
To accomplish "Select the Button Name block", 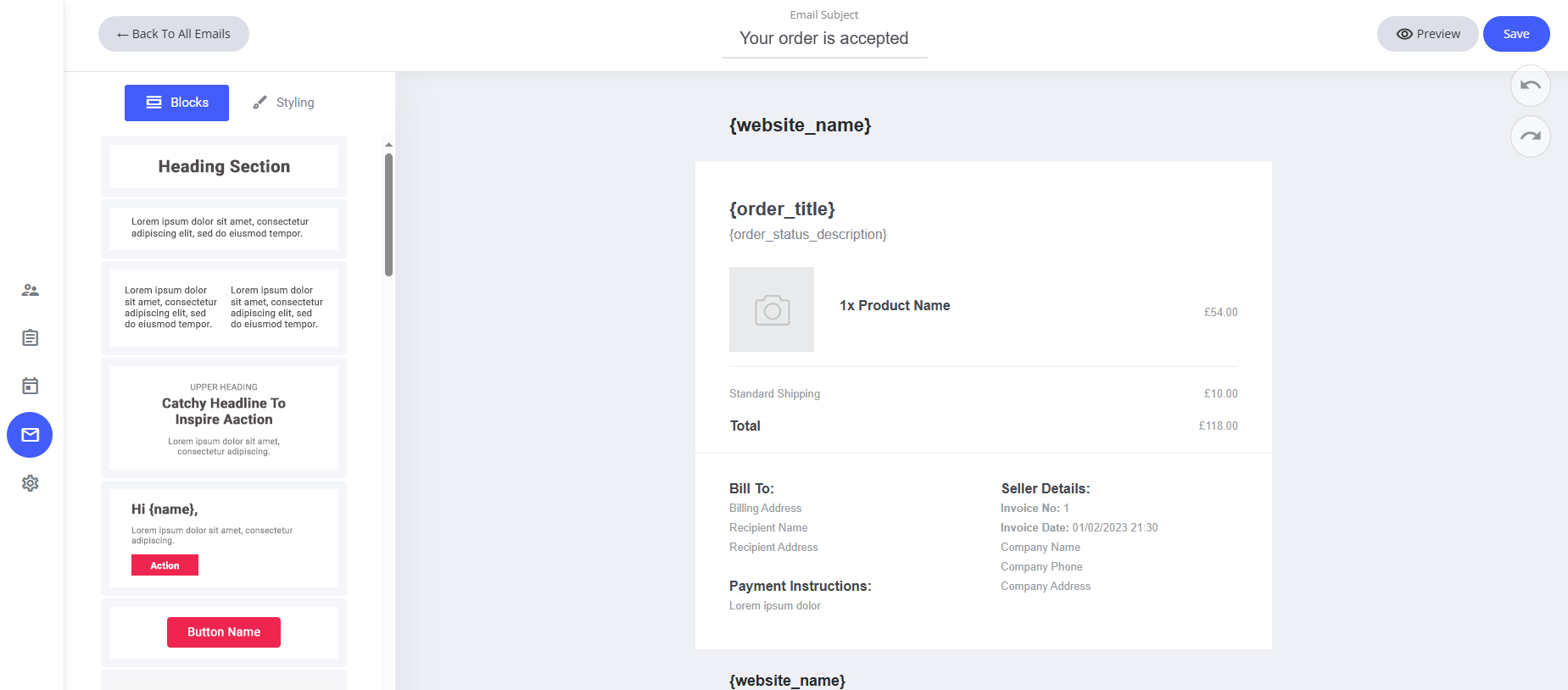I will coord(224,632).
